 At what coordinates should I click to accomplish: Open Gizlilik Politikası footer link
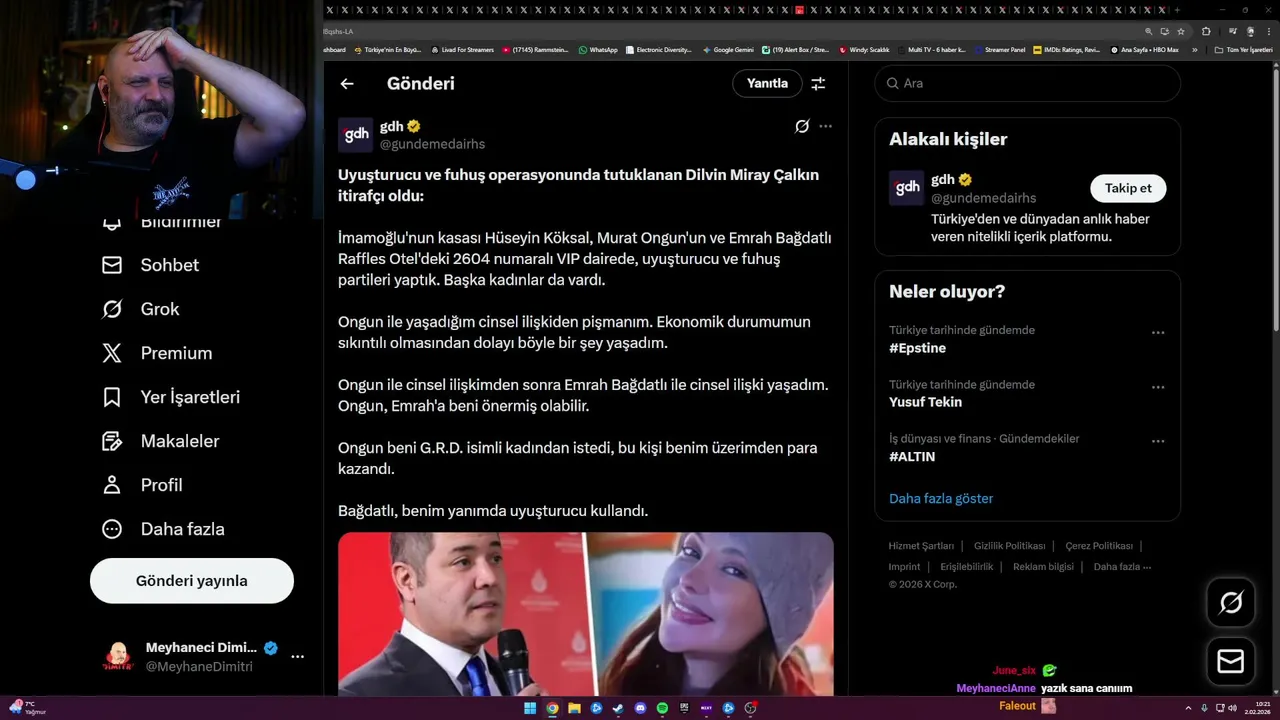coord(1009,546)
